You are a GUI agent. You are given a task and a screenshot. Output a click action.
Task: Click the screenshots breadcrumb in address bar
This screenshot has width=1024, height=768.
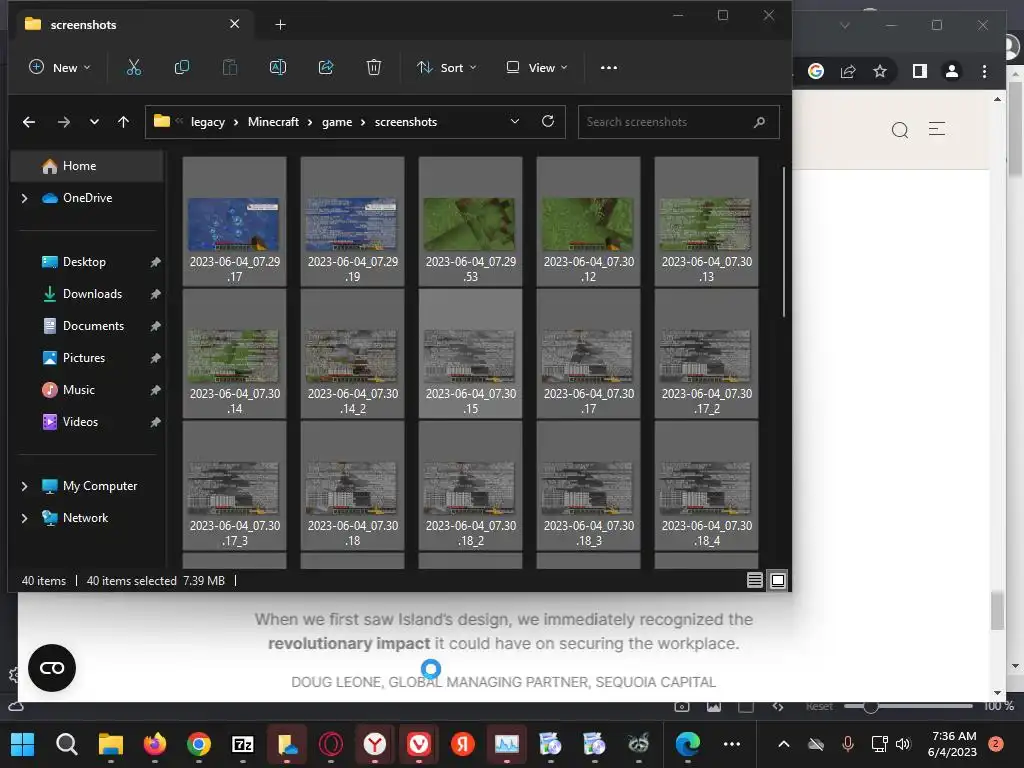pos(406,122)
